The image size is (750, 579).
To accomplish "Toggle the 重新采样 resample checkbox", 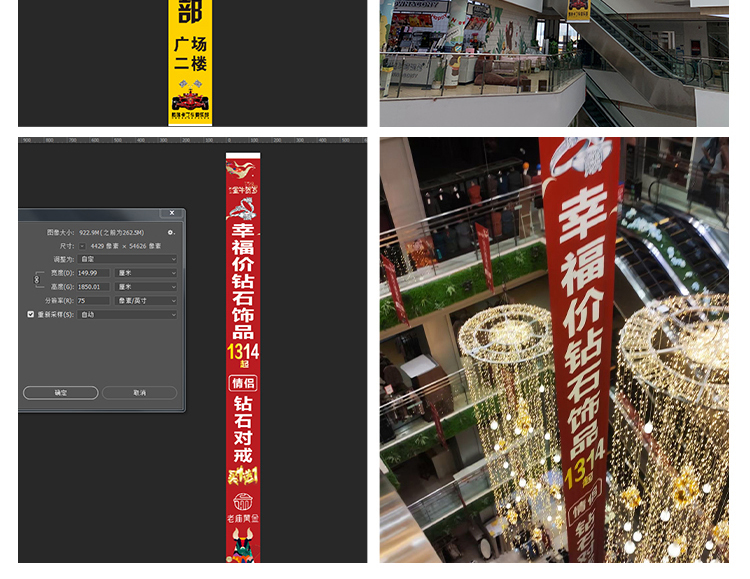I will click(x=31, y=314).
